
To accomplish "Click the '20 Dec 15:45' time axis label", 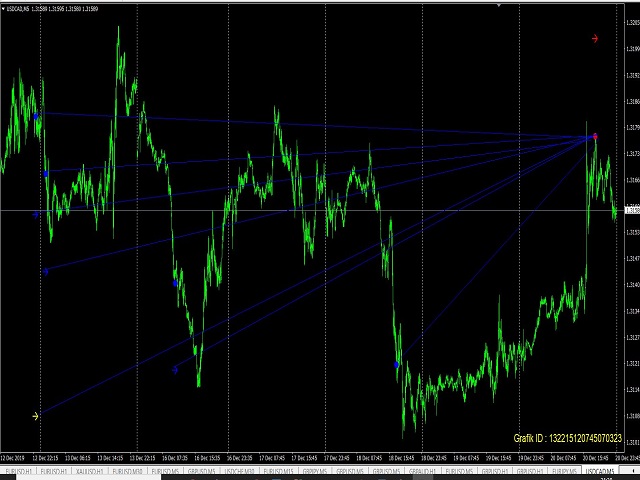I will tap(596, 458).
